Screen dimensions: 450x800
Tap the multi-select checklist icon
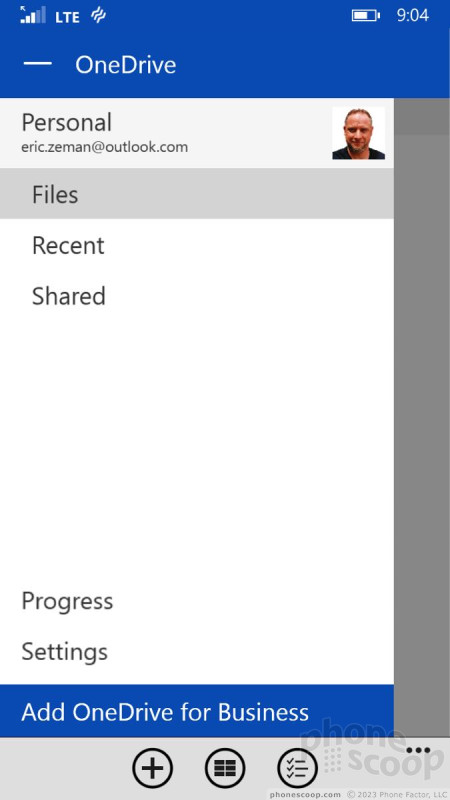(x=297, y=768)
